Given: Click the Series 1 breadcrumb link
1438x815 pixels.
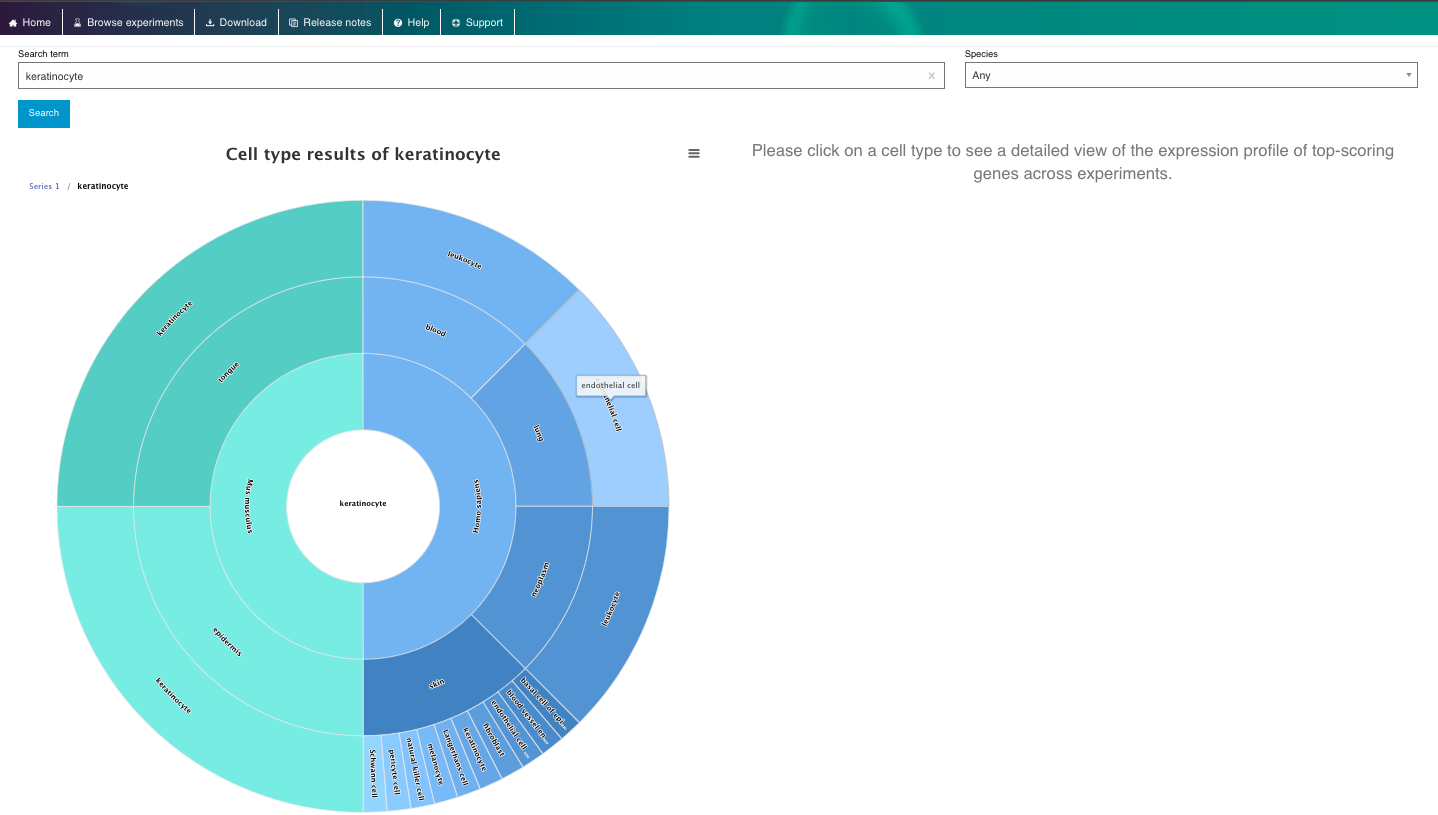Looking at the screenshot, I should (44, 186).
